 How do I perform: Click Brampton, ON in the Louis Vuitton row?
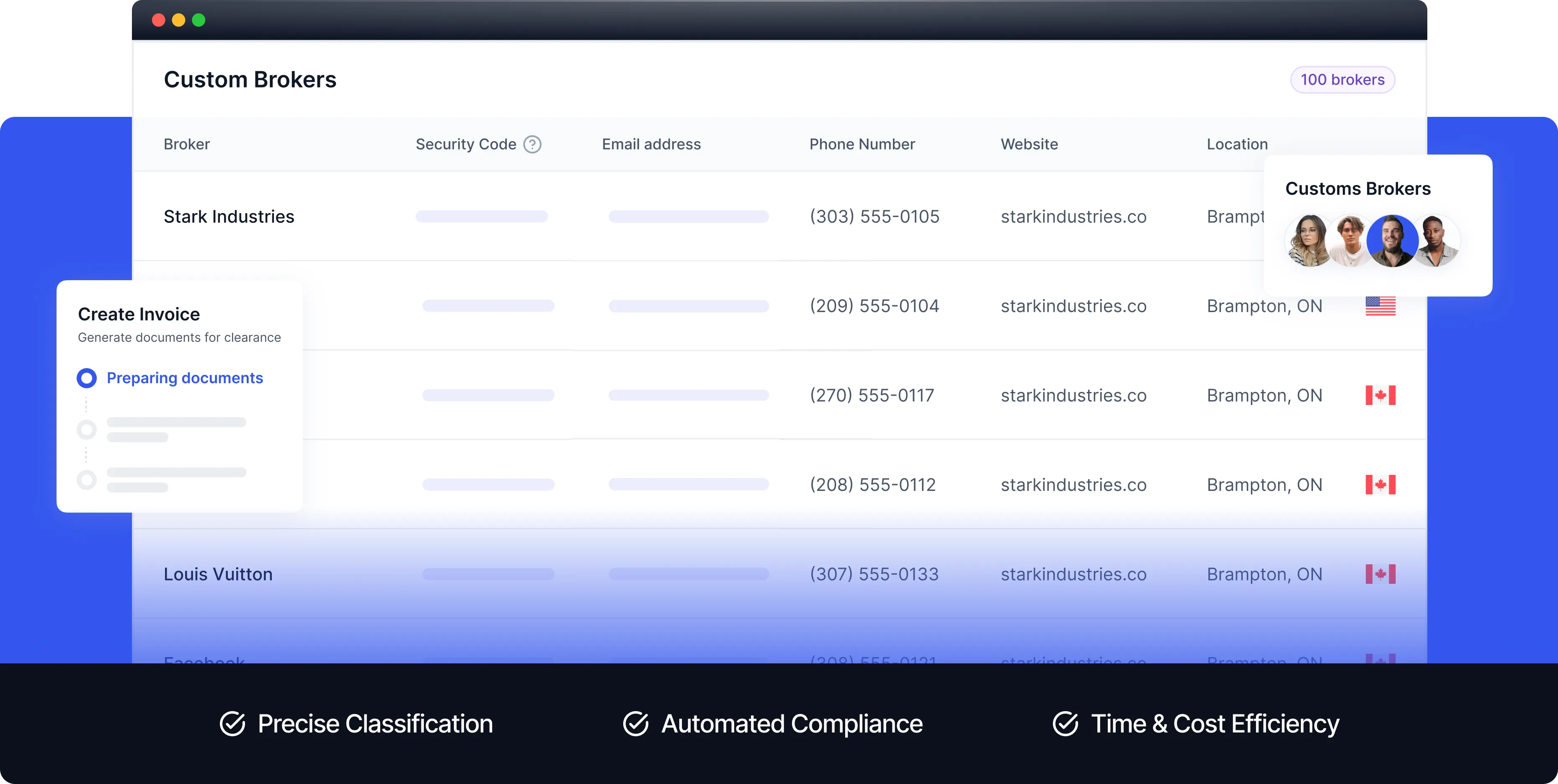point(1264,574)
